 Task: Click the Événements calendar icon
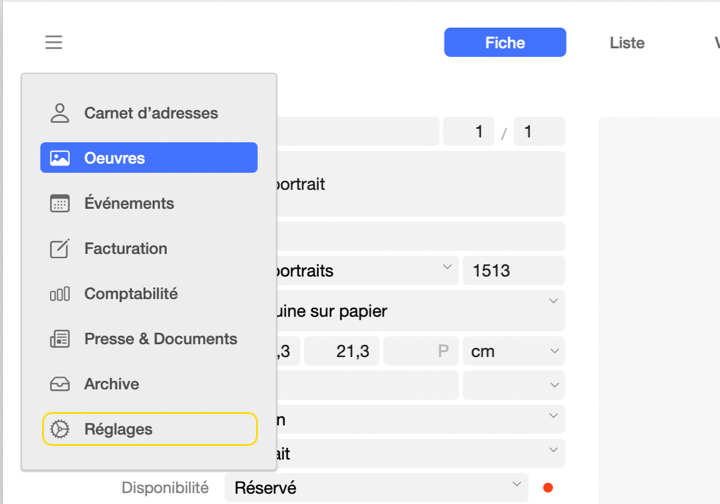[x=60, y=203]
